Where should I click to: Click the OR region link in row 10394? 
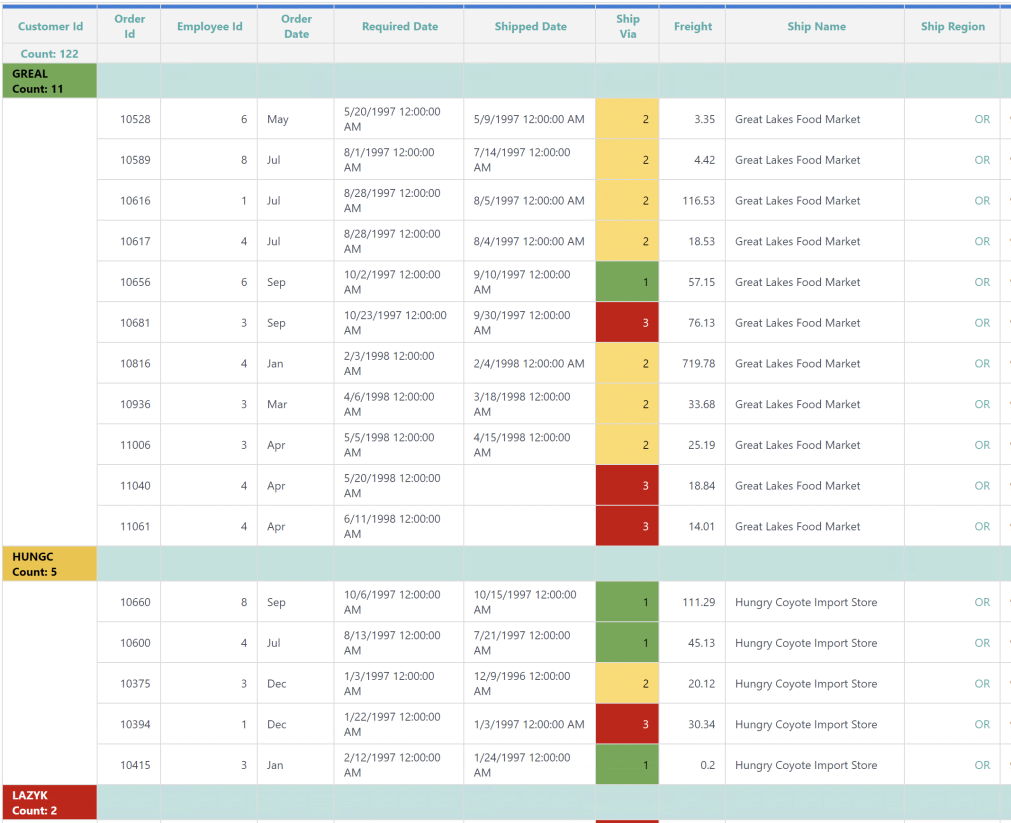[982, 724]
